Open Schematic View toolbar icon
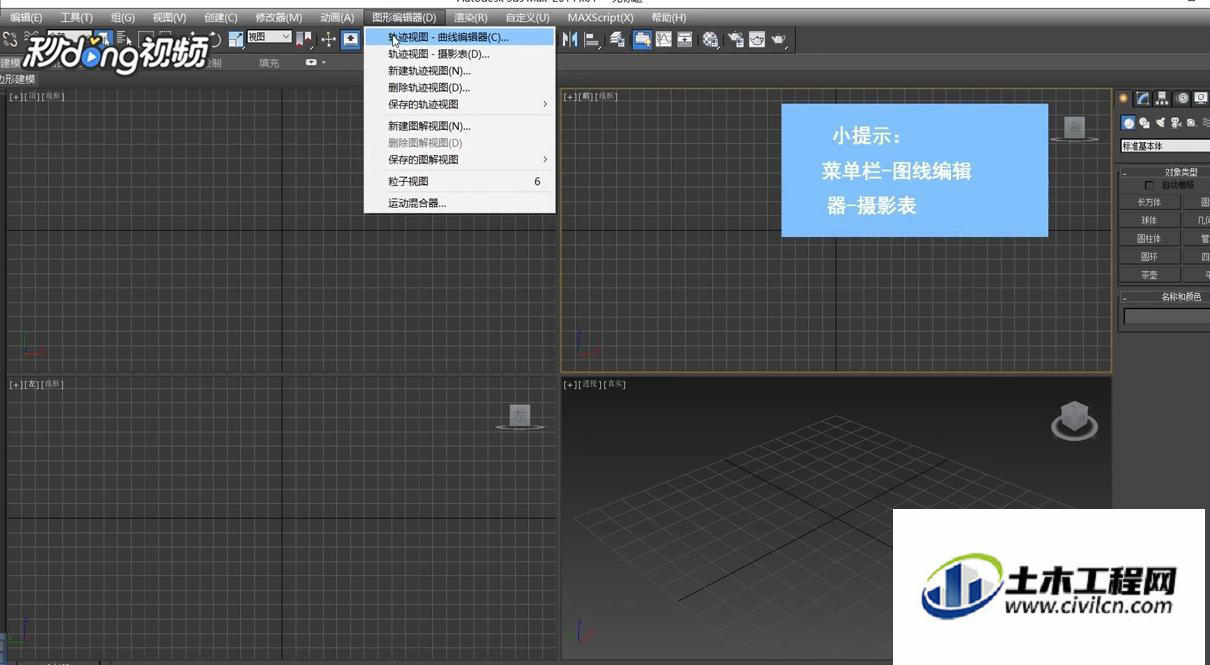The height and width of the screenshot is (665, 1210). [685, 39]
